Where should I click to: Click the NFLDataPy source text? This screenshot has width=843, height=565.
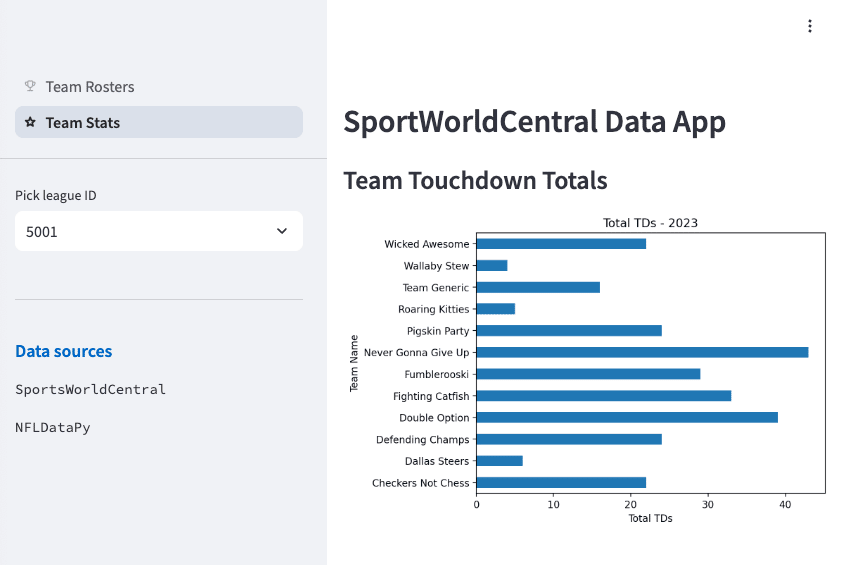(53, 427)
